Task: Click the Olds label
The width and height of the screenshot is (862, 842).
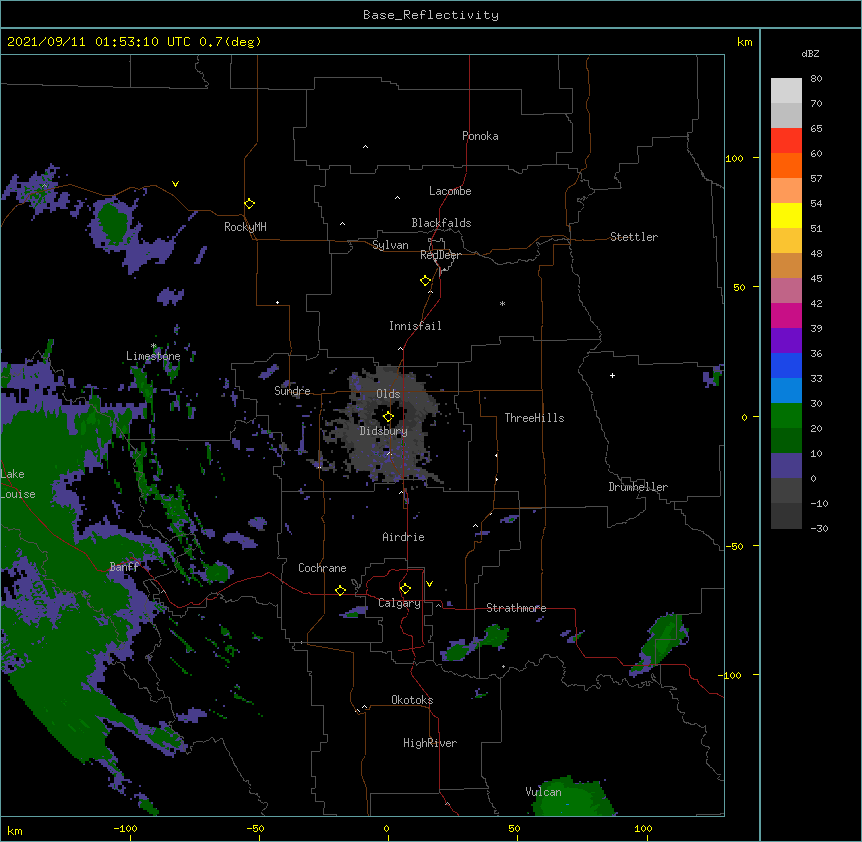Action: click(x=388, y=394)
